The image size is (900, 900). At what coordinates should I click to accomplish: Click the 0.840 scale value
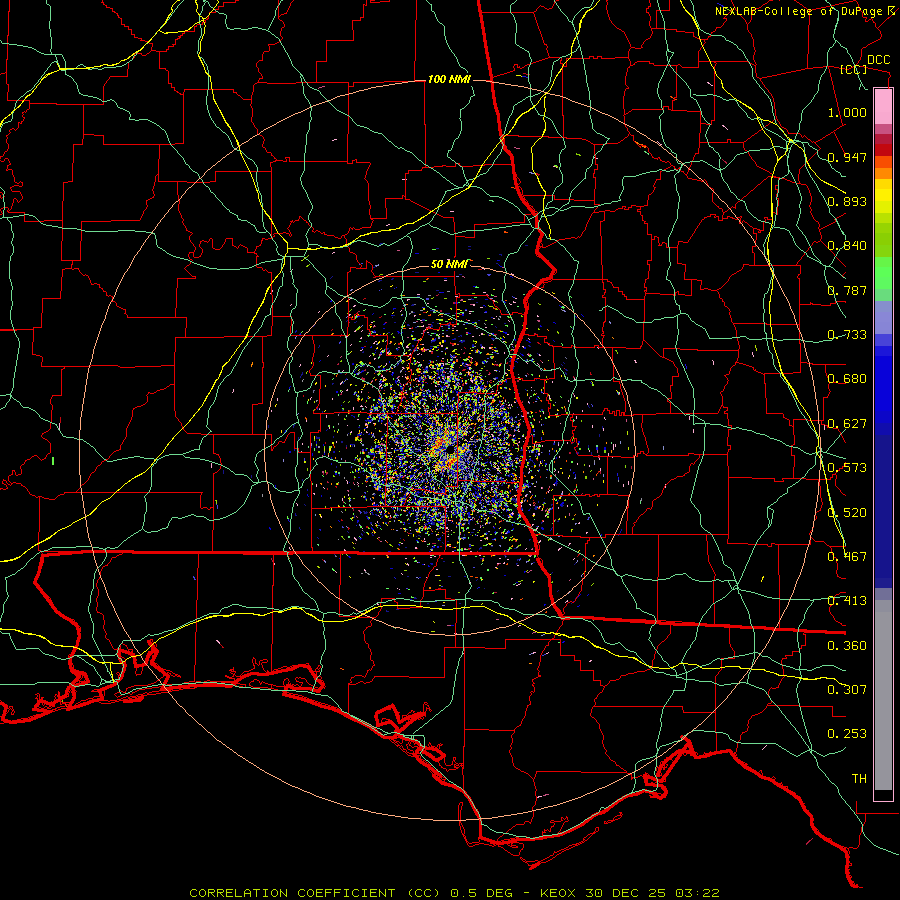847,246
